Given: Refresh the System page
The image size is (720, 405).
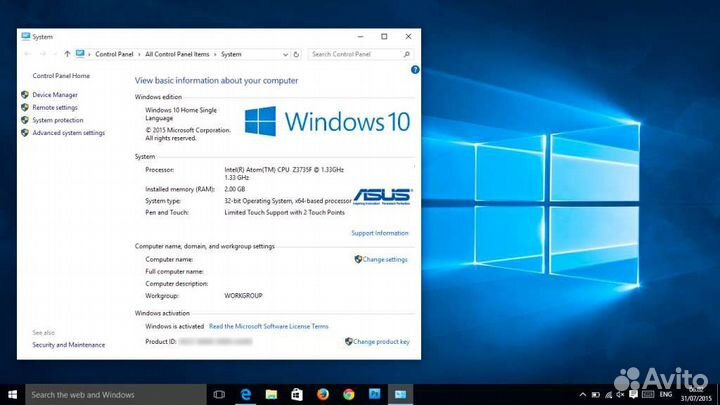Looking at the screenshot, I should (296, 54).
